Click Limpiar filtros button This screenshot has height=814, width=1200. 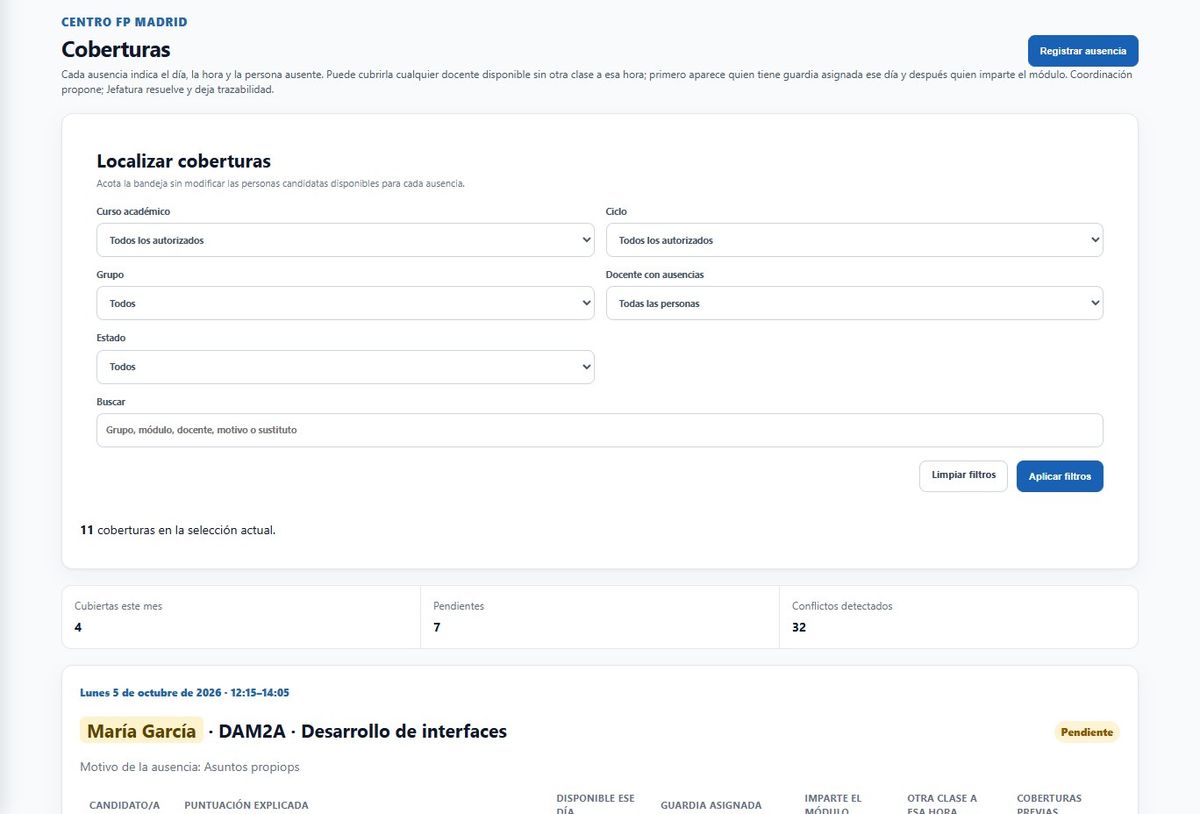963,476
